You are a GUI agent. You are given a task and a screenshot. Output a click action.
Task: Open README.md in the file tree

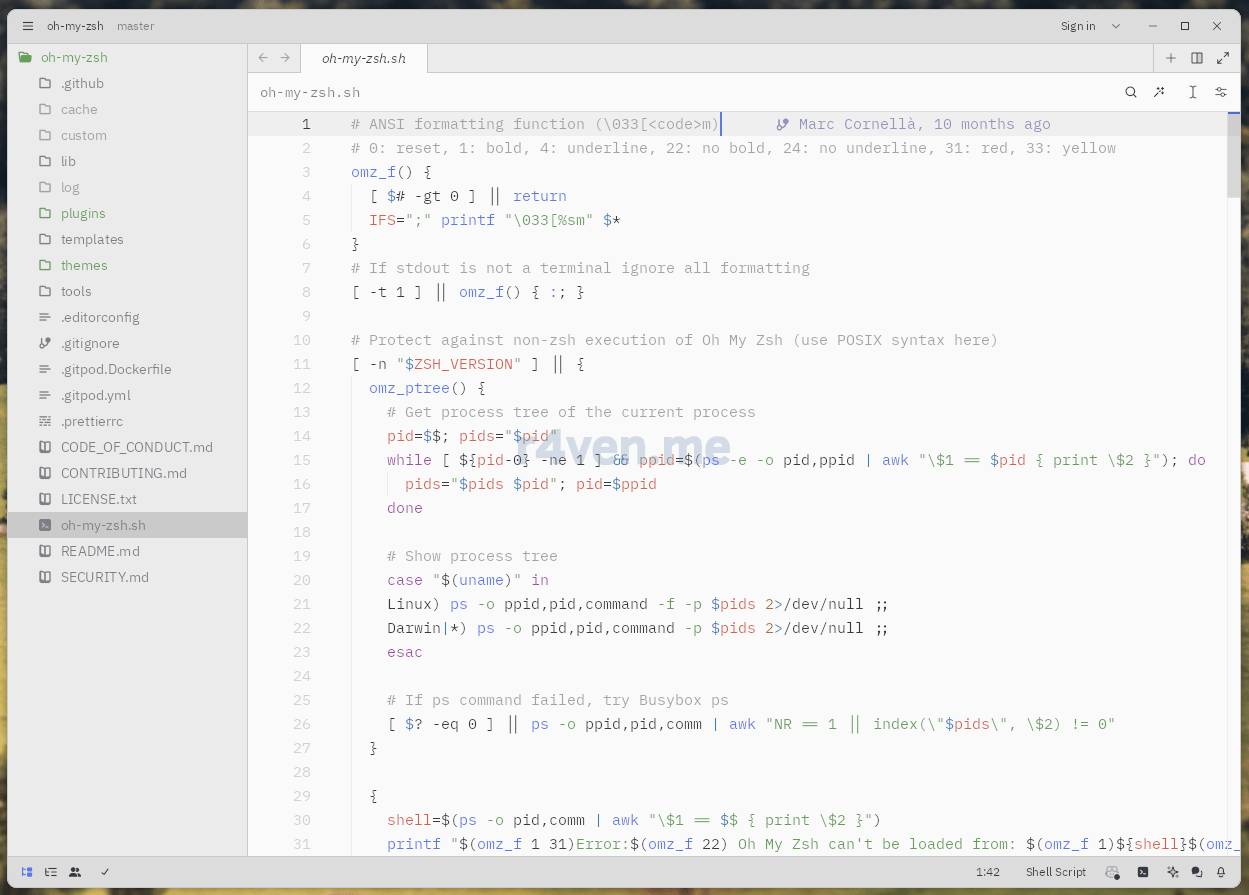pos(100,551)
